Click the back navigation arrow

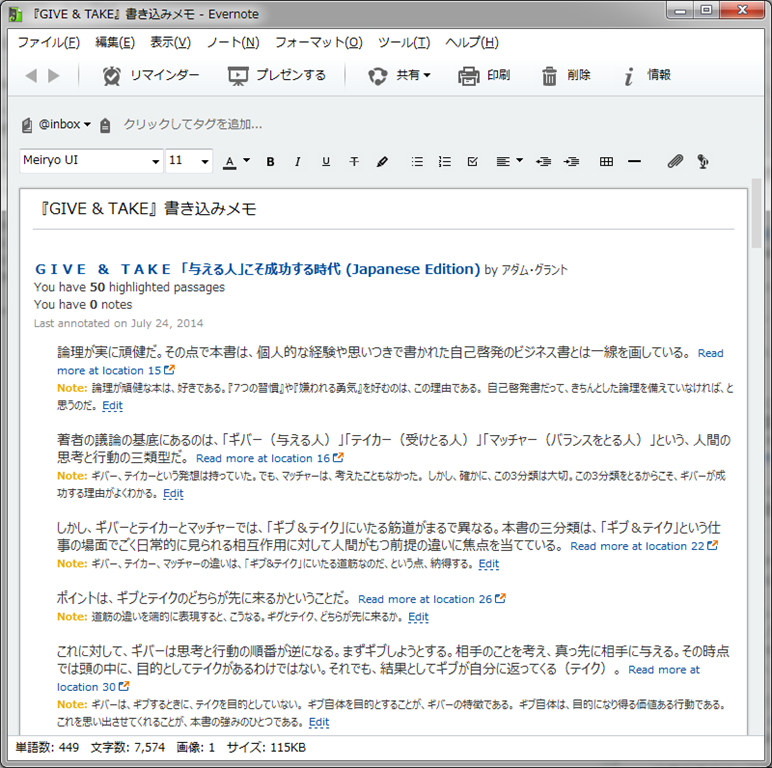coord(31,75)
